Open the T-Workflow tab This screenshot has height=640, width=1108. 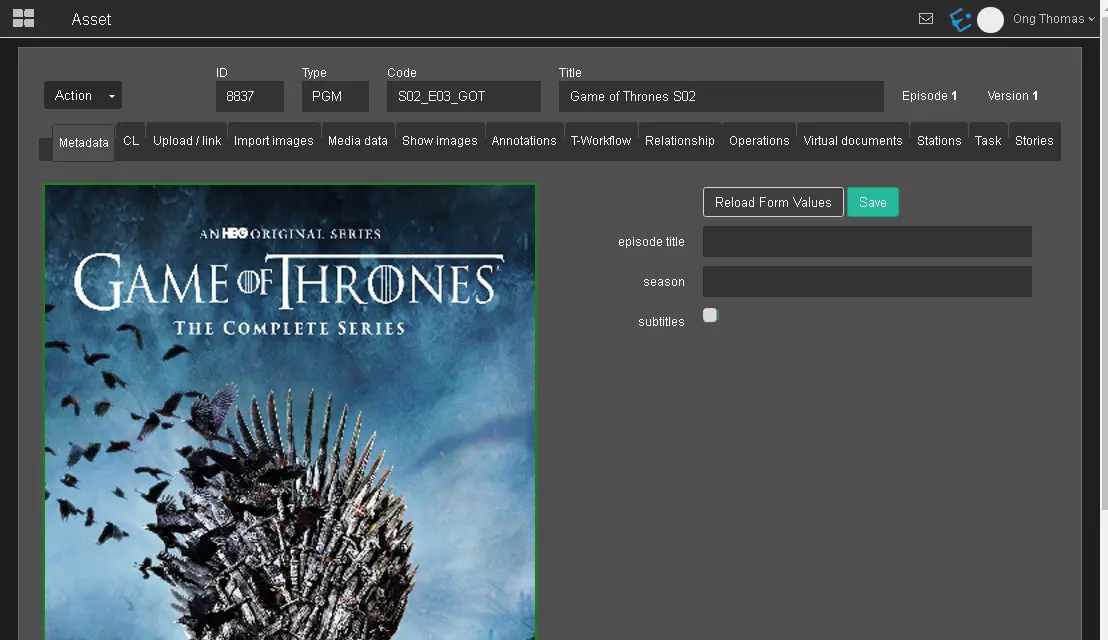click(x=601, y=141)
